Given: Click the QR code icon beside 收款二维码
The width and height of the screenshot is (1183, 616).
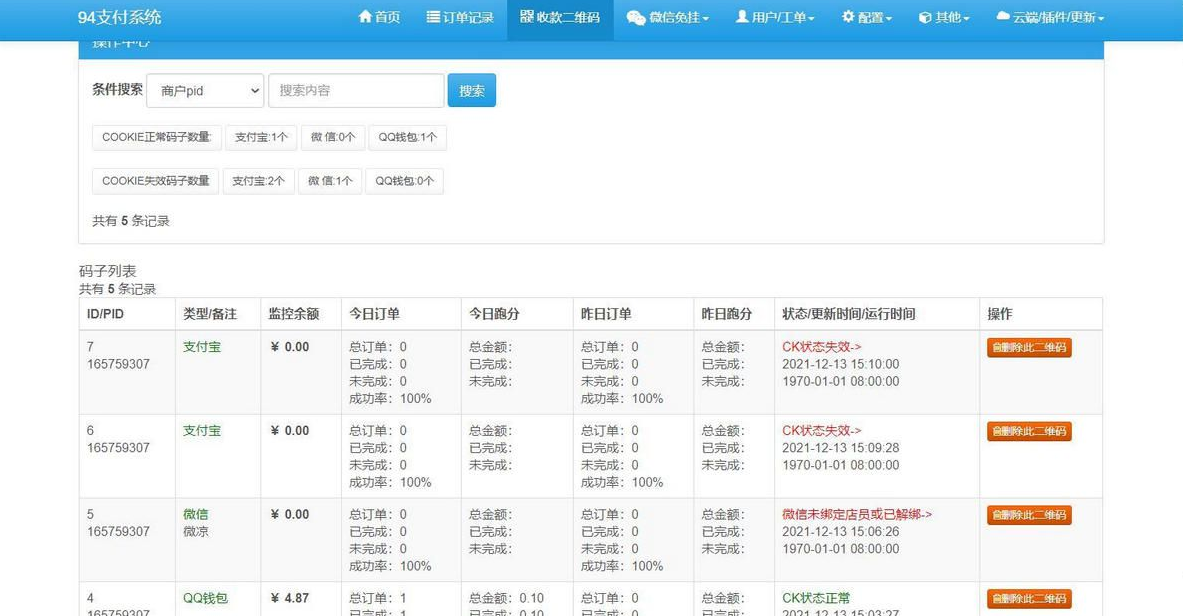Looking at the screenshot, I should point(527,17).
